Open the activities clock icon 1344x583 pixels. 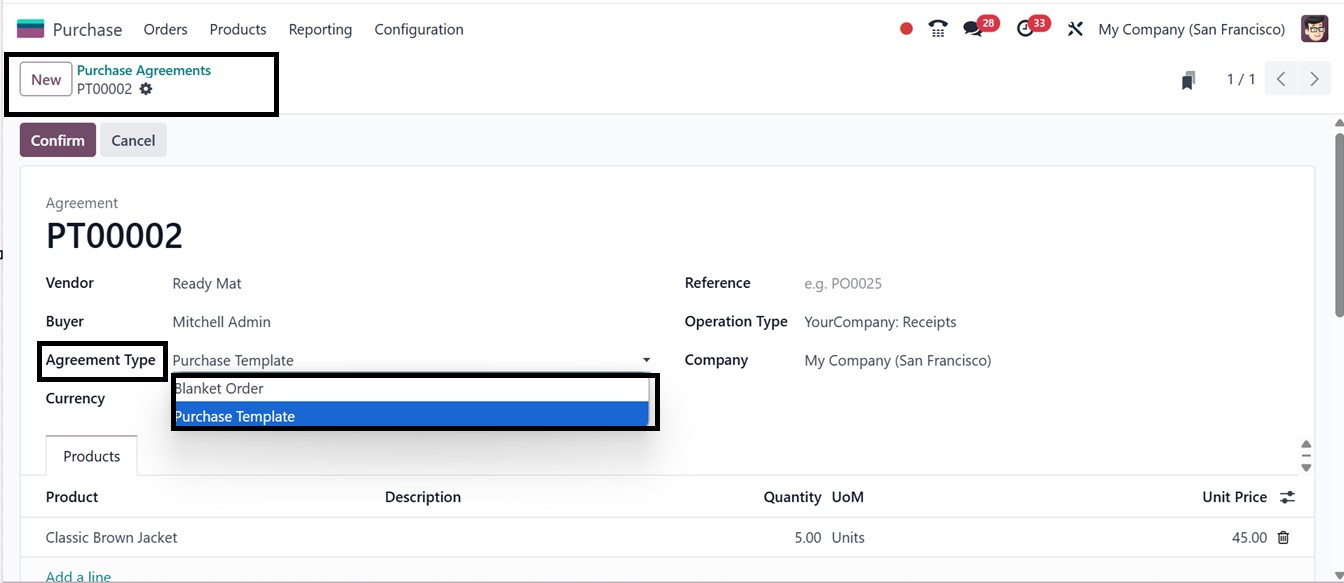1025,29
